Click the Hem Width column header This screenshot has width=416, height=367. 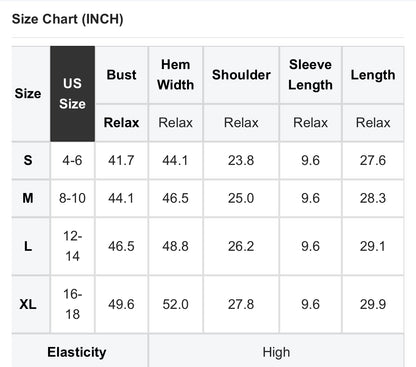(176, 75)
